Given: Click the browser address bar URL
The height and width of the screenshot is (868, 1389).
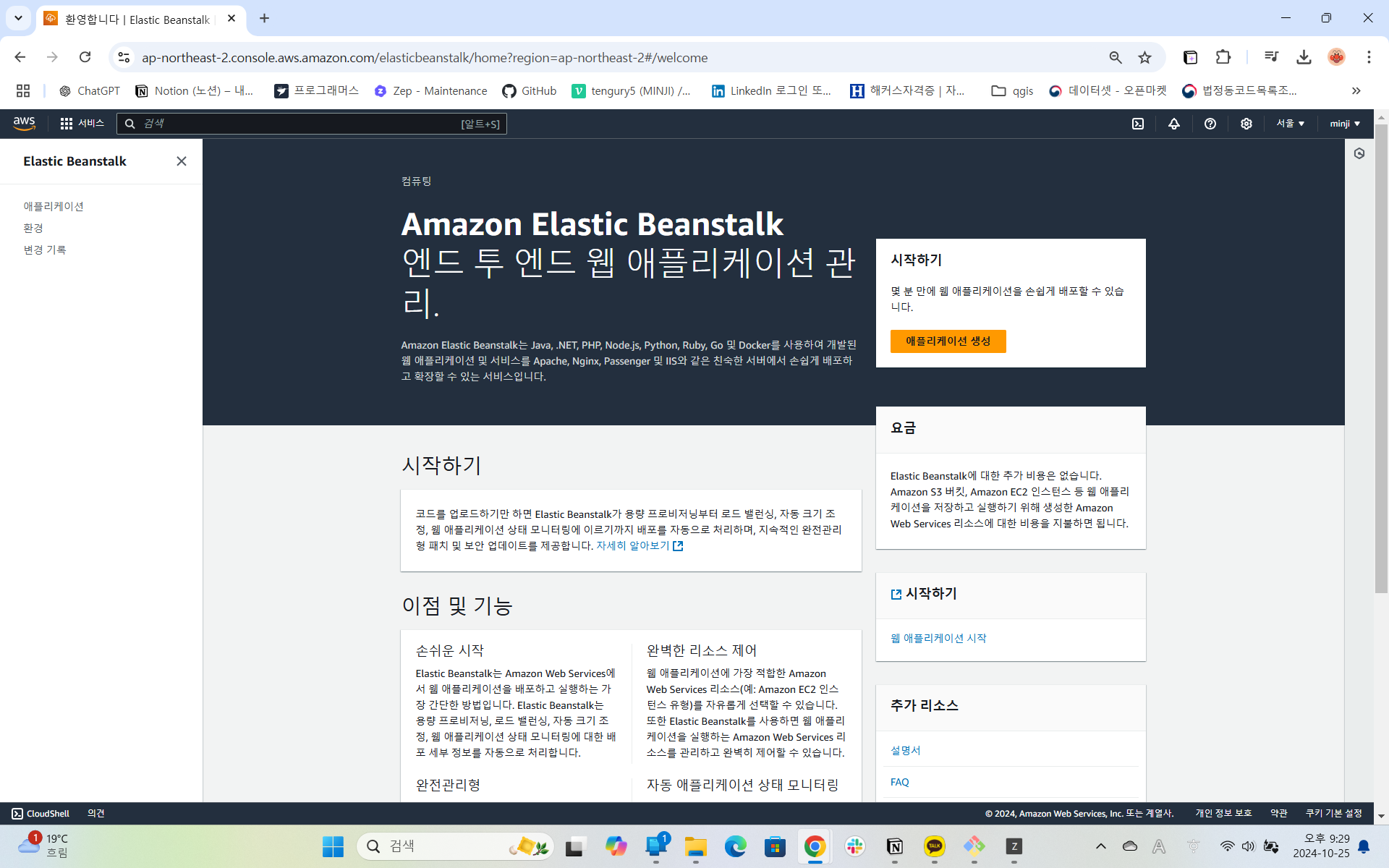Looking at the screenshot, I should click(425, 57).
